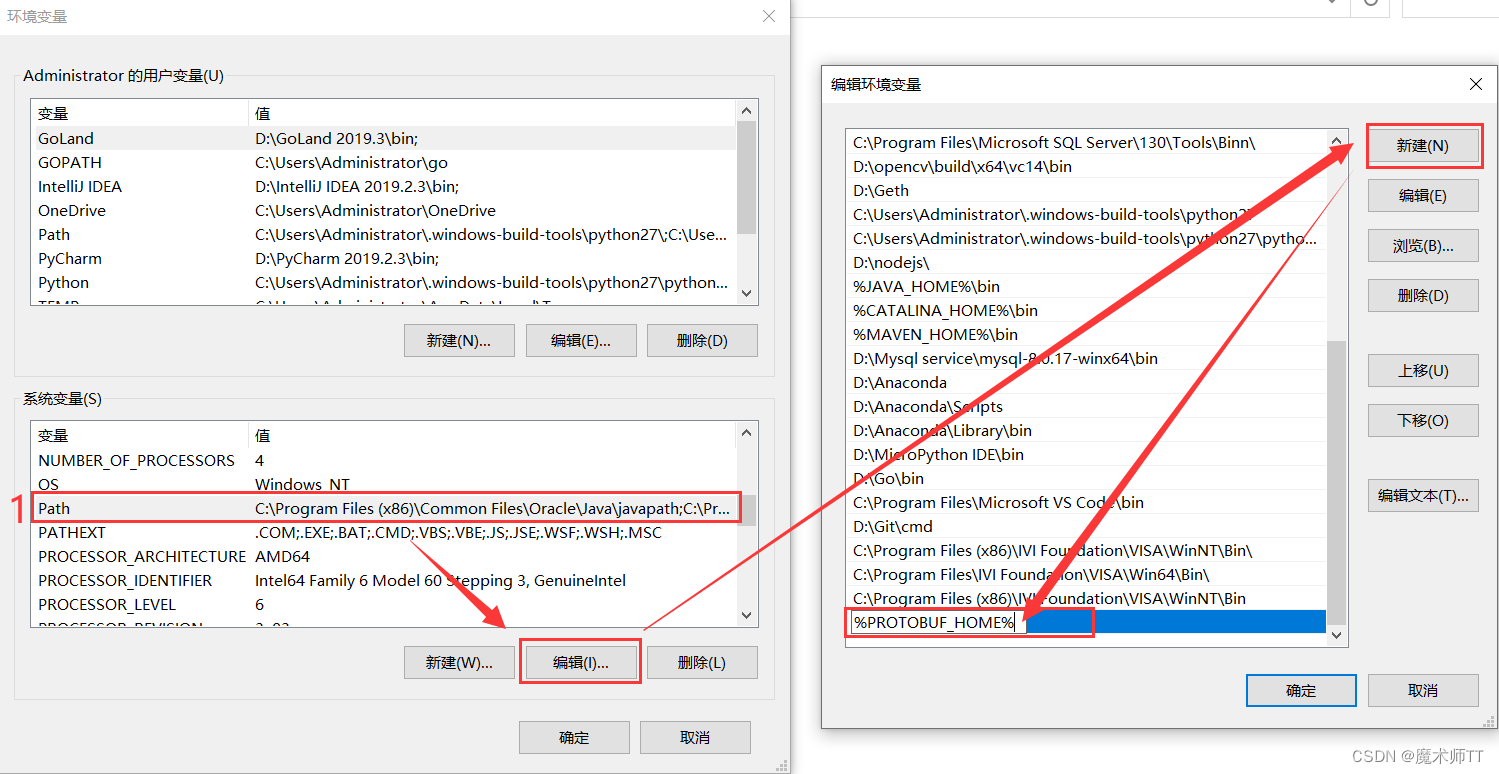Click 确定 in the 环境变量 window
Screen dimensions: 1499x774
[574, 738]
